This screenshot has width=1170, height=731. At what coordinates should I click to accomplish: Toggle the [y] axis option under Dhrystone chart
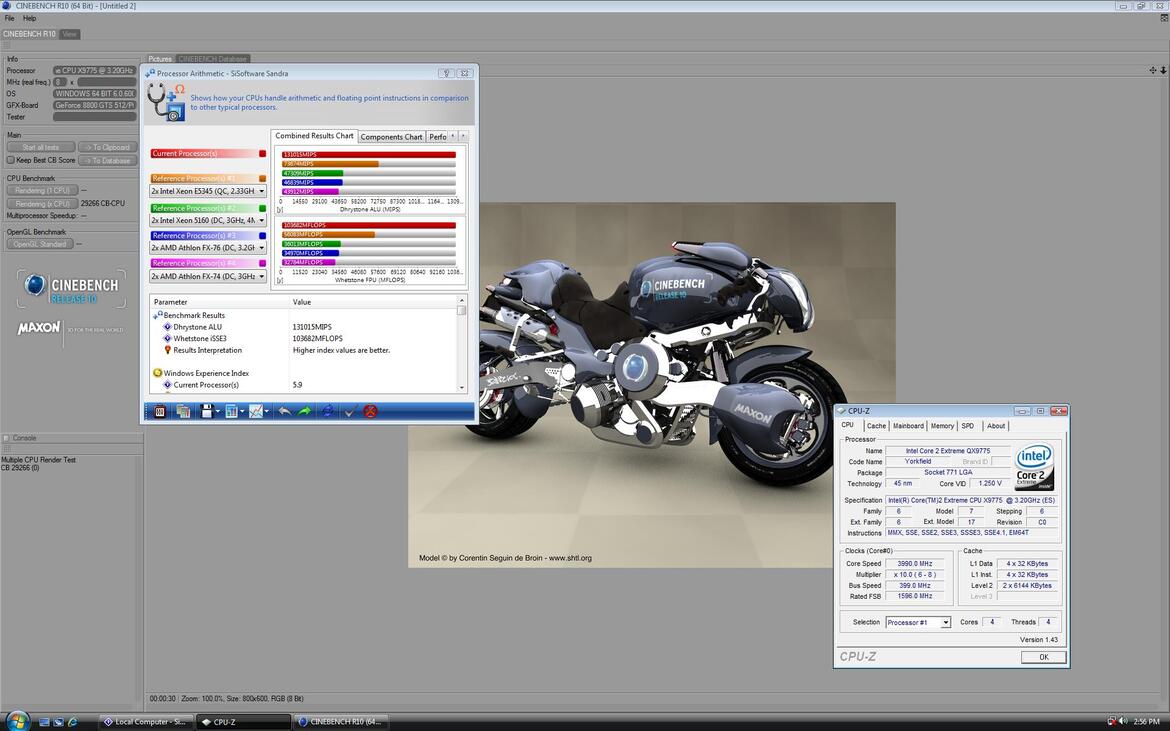(x=280, y=210)
